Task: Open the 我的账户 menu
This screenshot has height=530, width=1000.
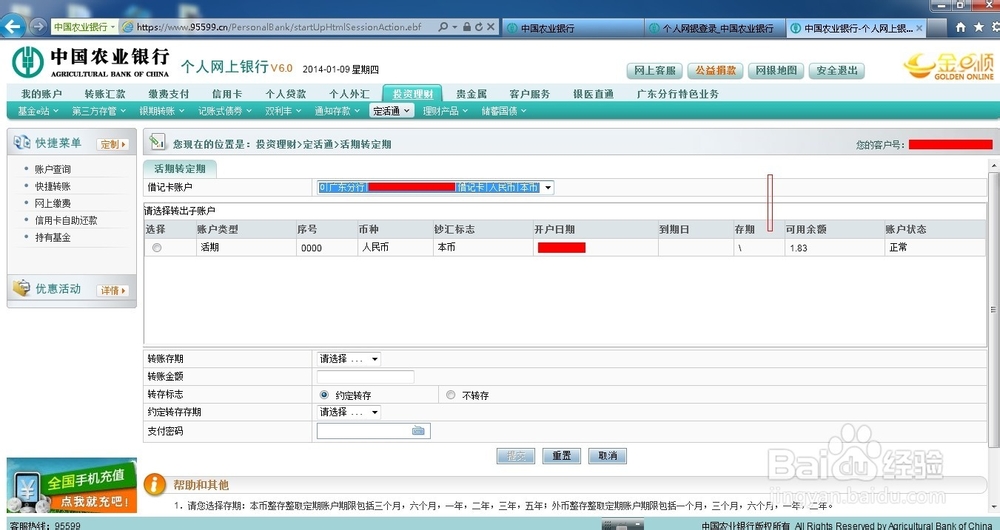Action: (x=41, y=94)
